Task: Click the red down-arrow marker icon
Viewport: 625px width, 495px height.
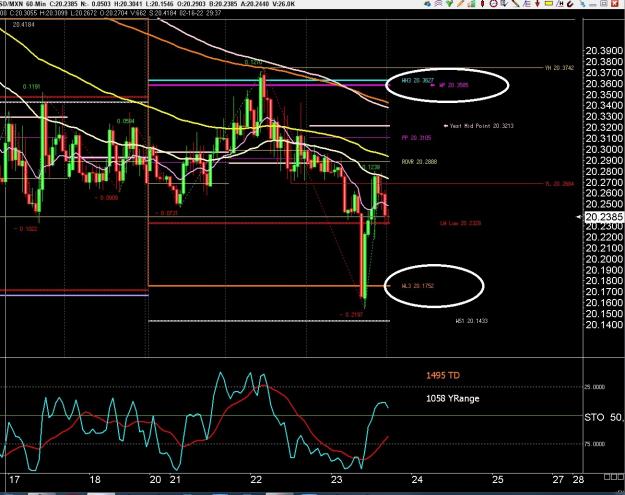Action: (537, 4)
